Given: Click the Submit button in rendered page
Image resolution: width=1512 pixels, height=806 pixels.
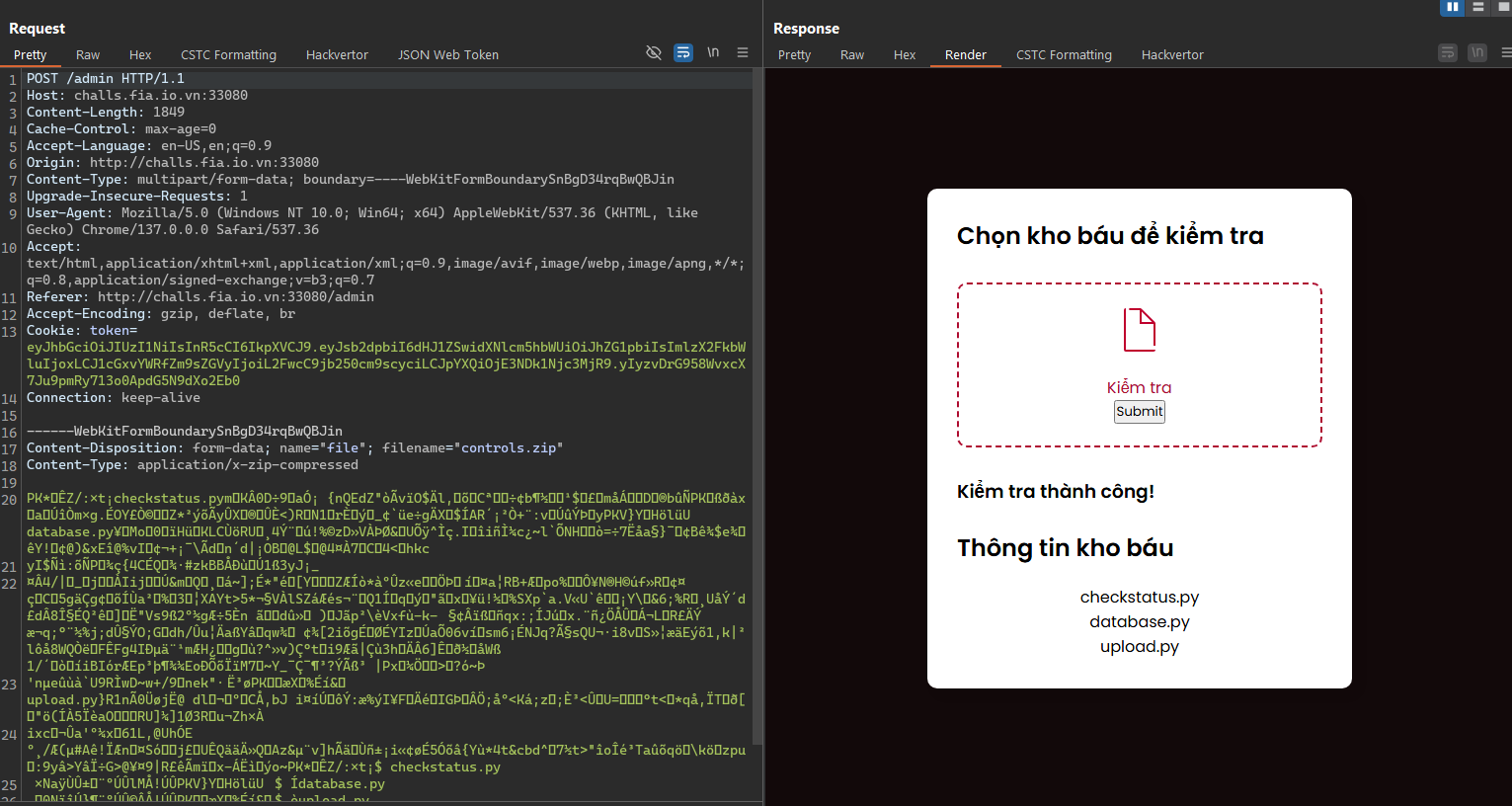Looking at the screenshot, I should click(1140, 412).
